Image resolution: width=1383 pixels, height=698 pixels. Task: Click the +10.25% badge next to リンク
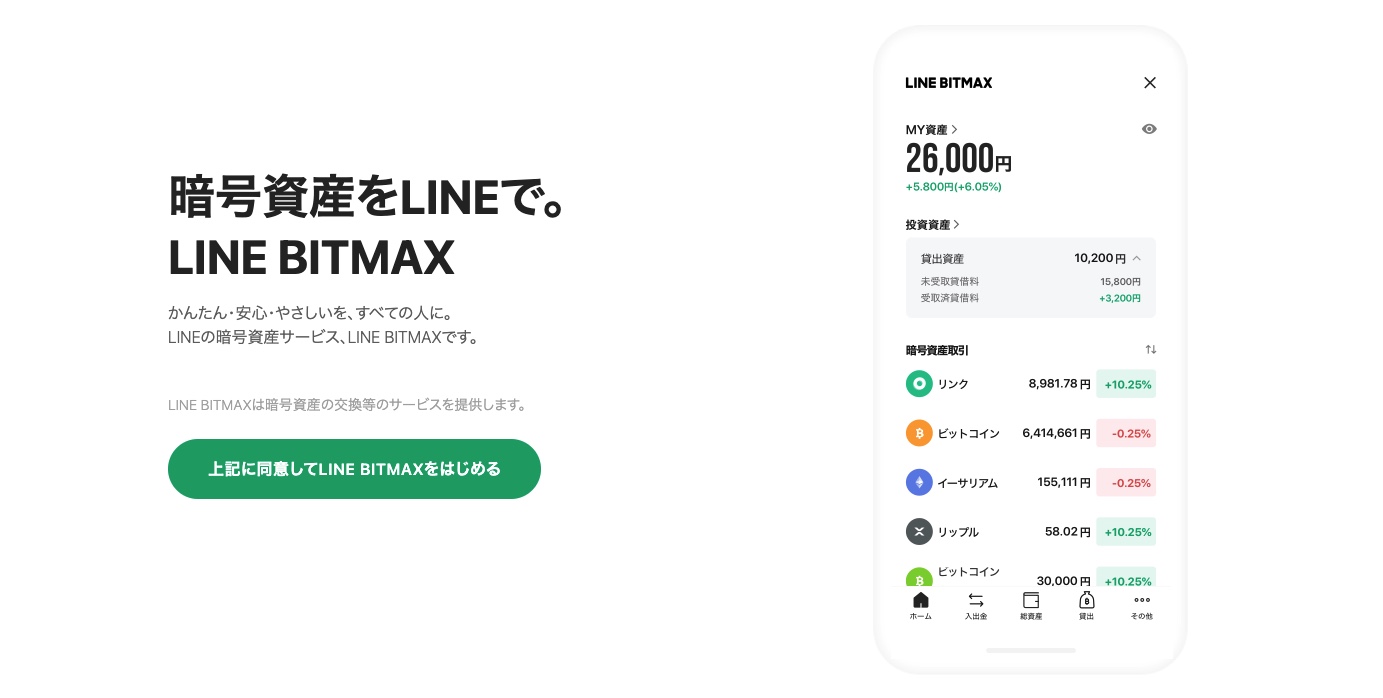[x=1126, y=383]
